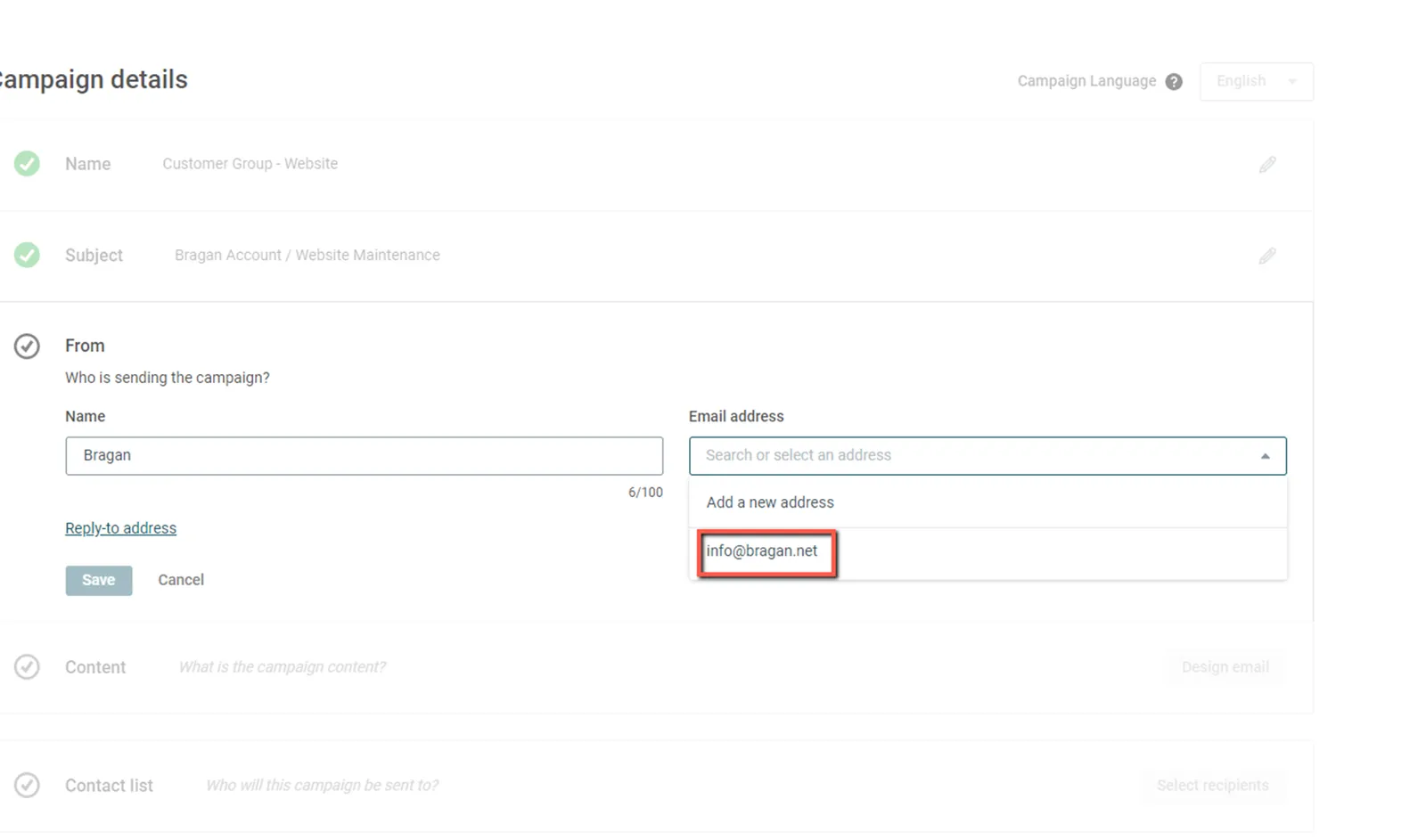Click Who will this campaign be sent to? text

(322, 786)
